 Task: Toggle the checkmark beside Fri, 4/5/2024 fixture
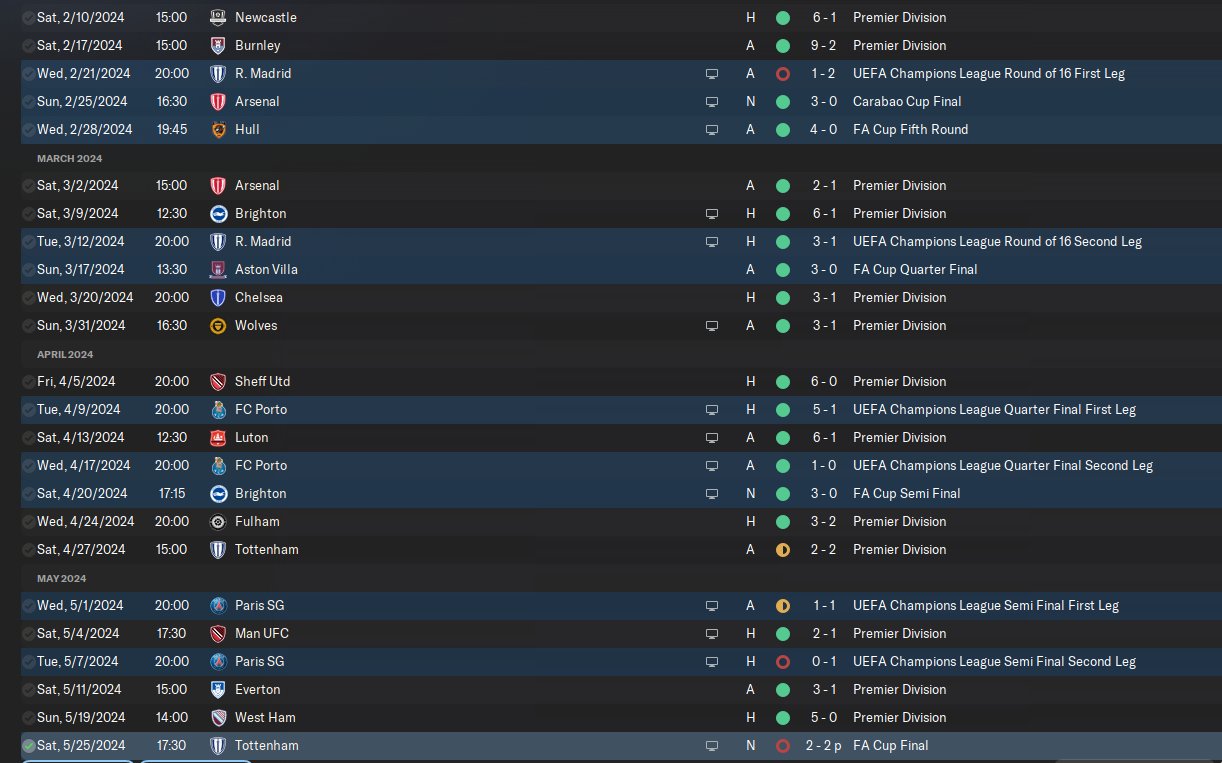(x=28, y=381)
